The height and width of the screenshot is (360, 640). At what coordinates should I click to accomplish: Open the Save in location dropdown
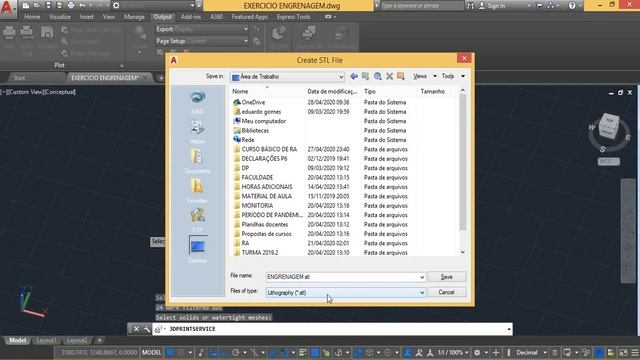tap(288, 77)
